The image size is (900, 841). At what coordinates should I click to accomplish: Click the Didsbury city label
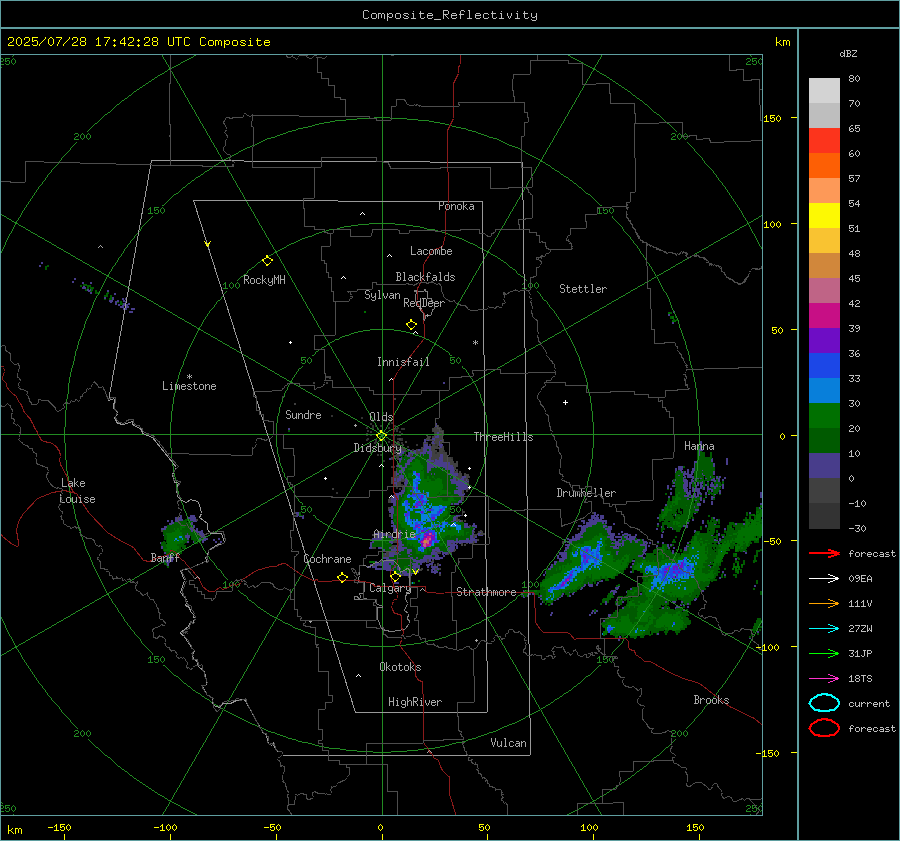pyautogui.click(x=377, y=448)
